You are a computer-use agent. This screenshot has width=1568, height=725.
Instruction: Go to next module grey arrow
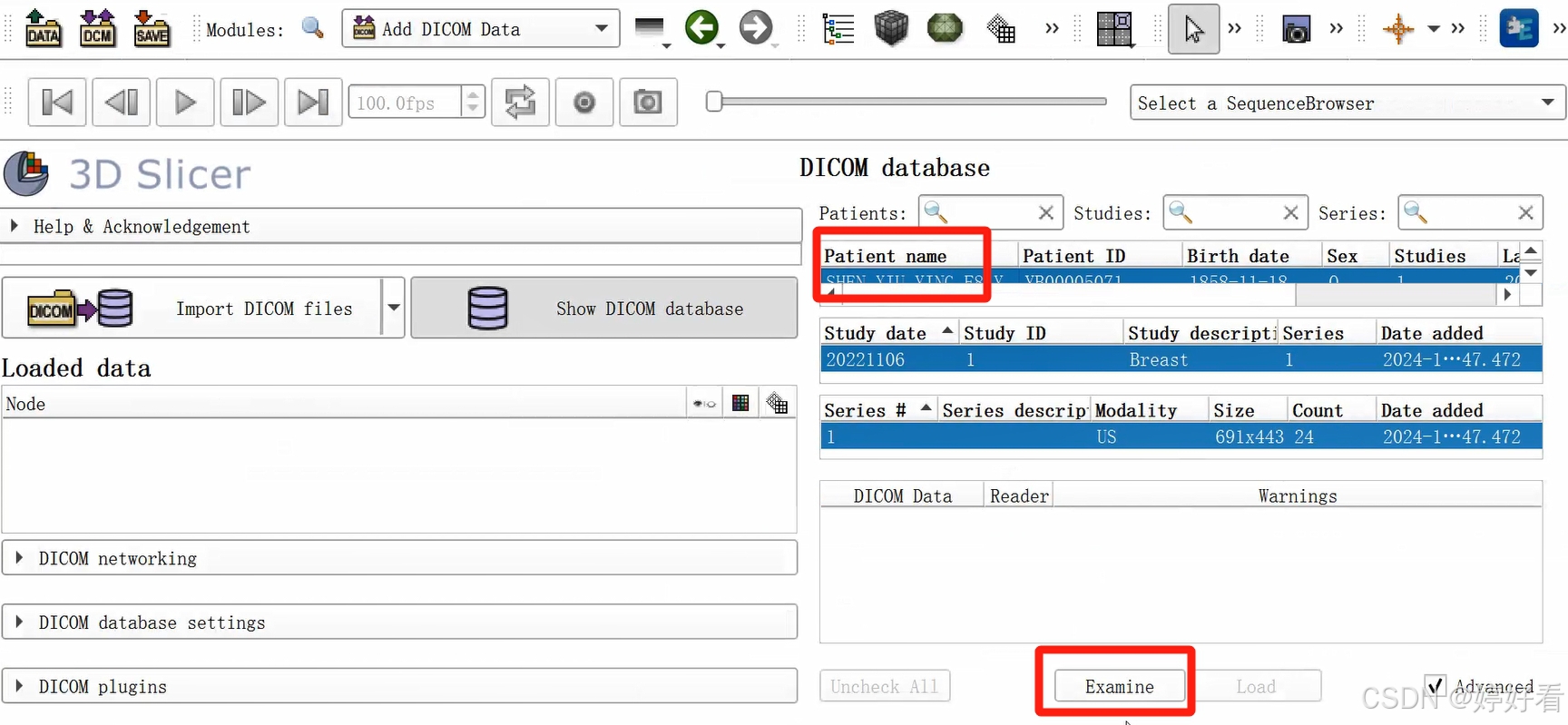[756, 28]
